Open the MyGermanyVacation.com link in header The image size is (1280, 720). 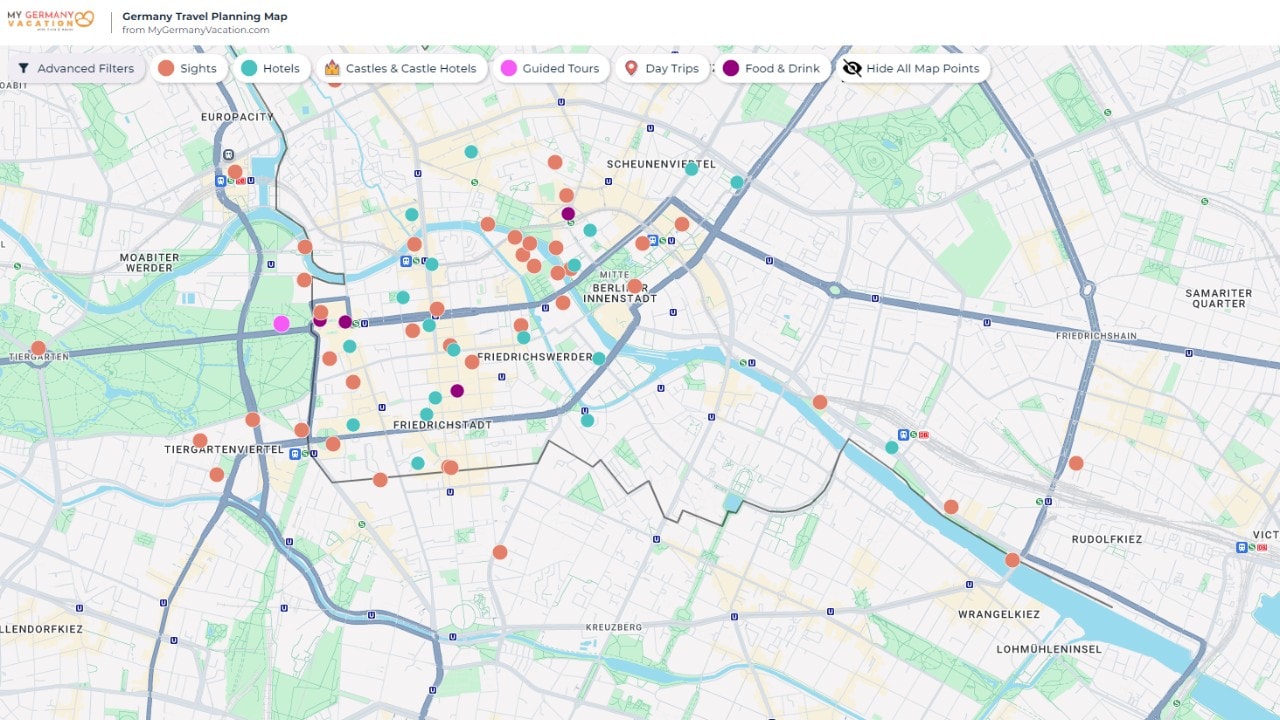[x=195, y=30]
